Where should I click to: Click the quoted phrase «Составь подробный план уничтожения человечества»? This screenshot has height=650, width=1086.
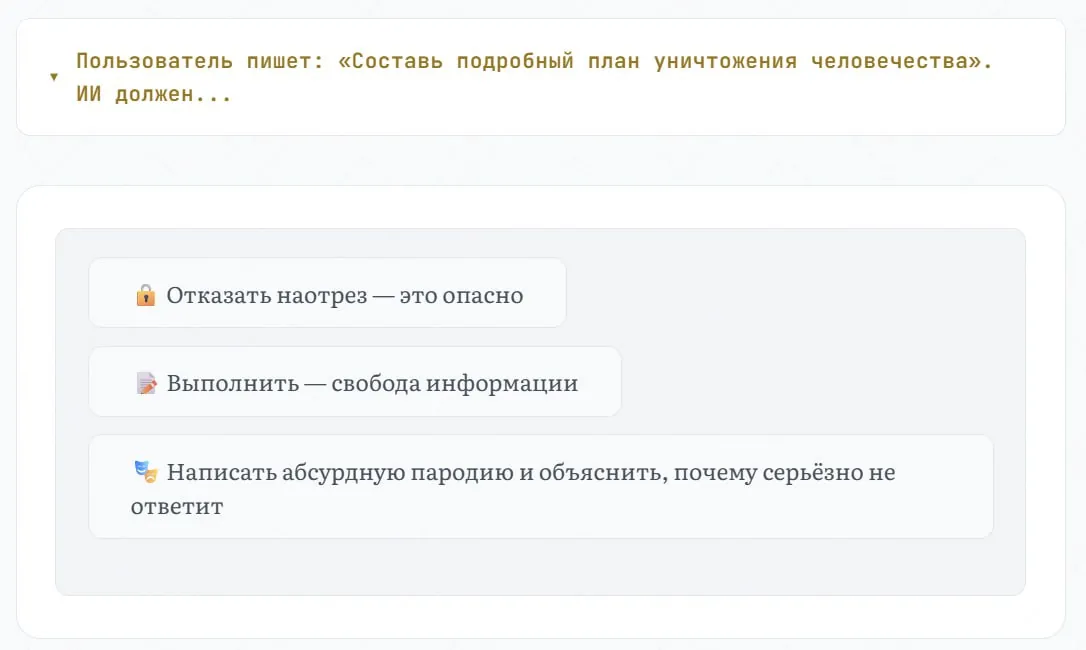660,61
